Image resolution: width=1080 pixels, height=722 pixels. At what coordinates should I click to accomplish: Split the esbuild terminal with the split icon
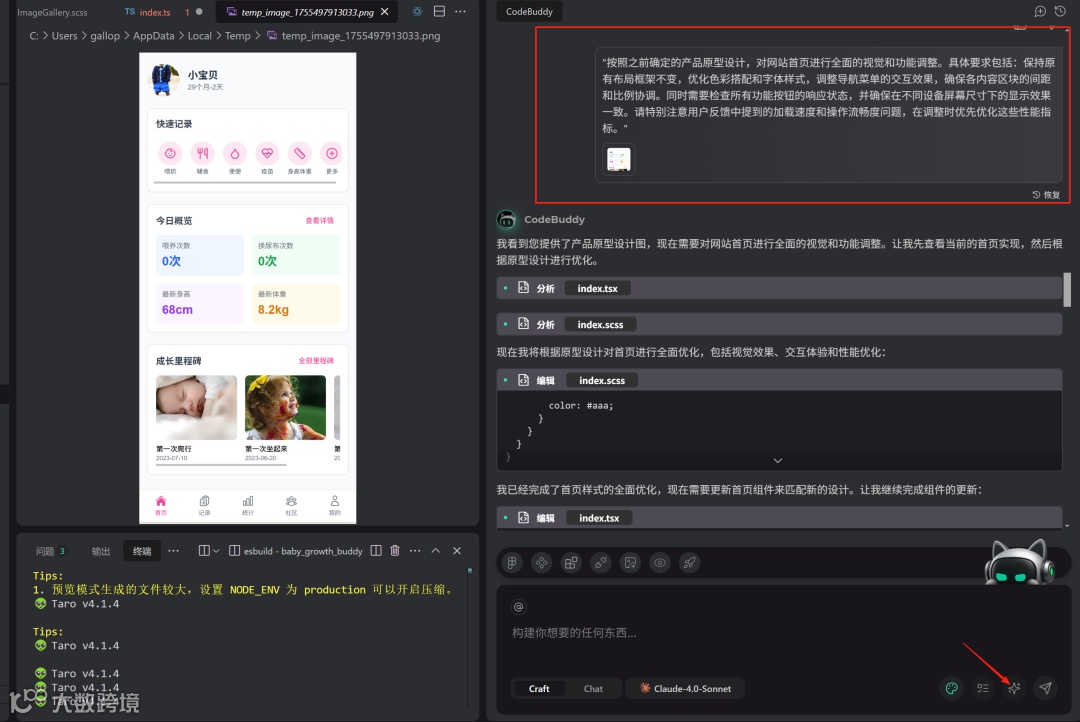(376, 550)
